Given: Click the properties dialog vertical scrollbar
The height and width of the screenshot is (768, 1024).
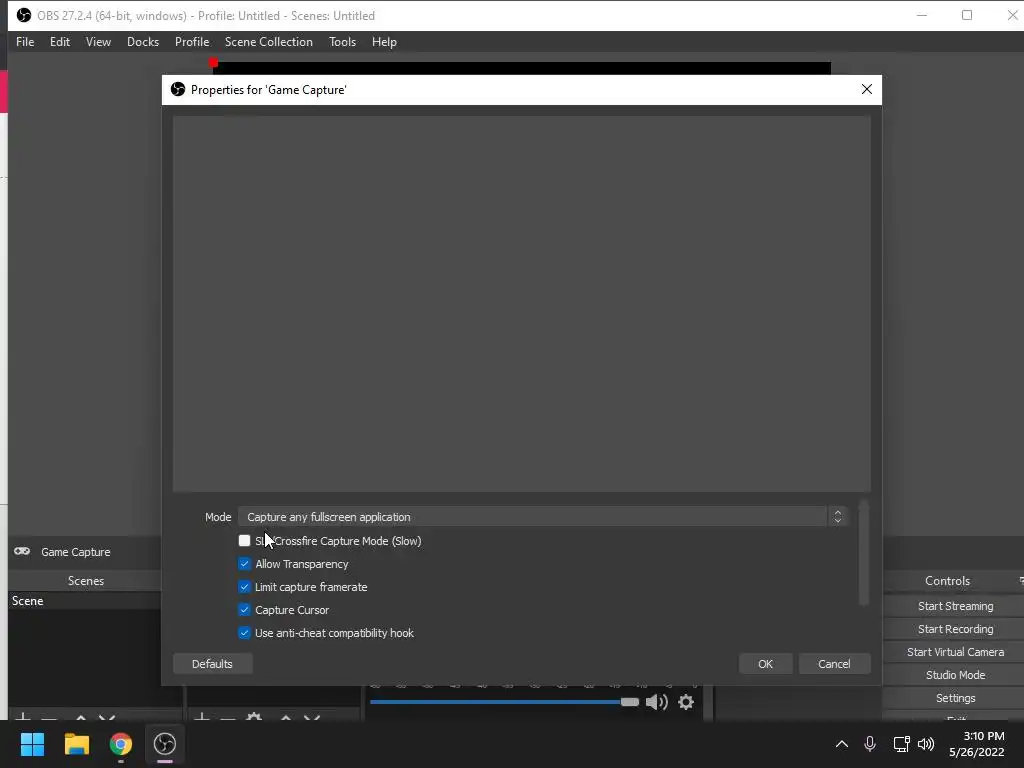Looking at the screenshot, I should tap(863, 552).
